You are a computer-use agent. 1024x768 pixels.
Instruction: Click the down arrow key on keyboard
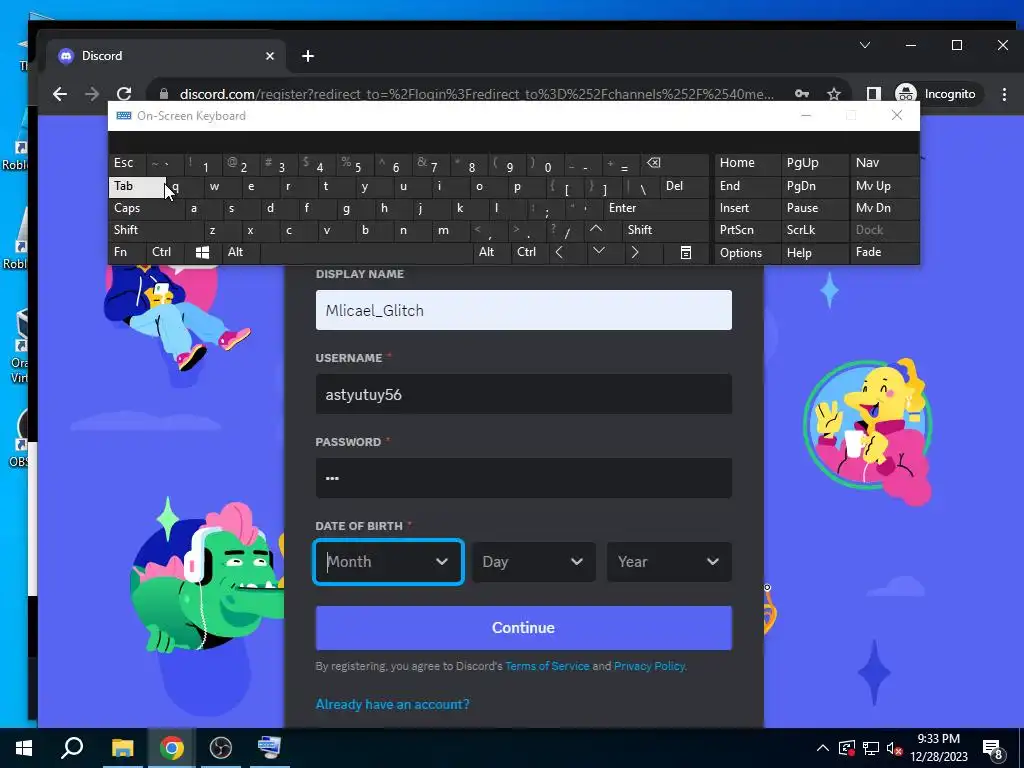[598, 253]
